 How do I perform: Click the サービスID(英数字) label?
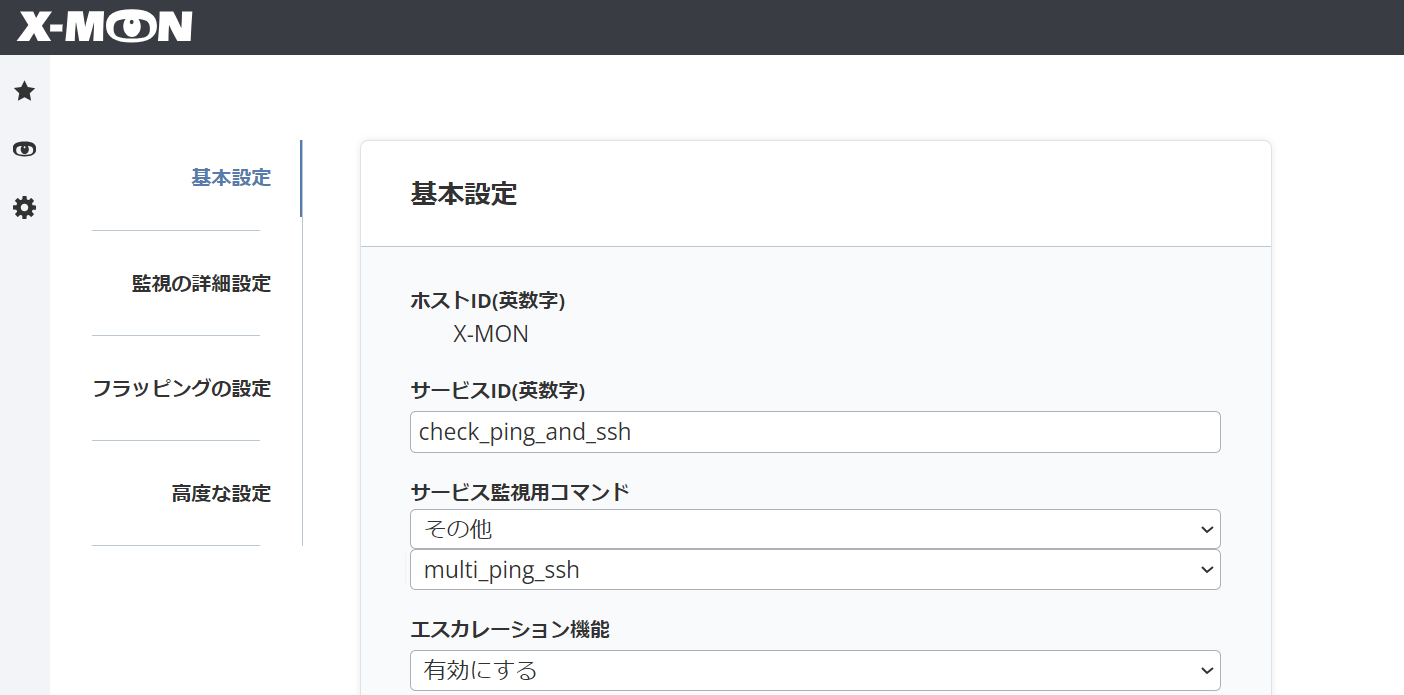[497, 390]
